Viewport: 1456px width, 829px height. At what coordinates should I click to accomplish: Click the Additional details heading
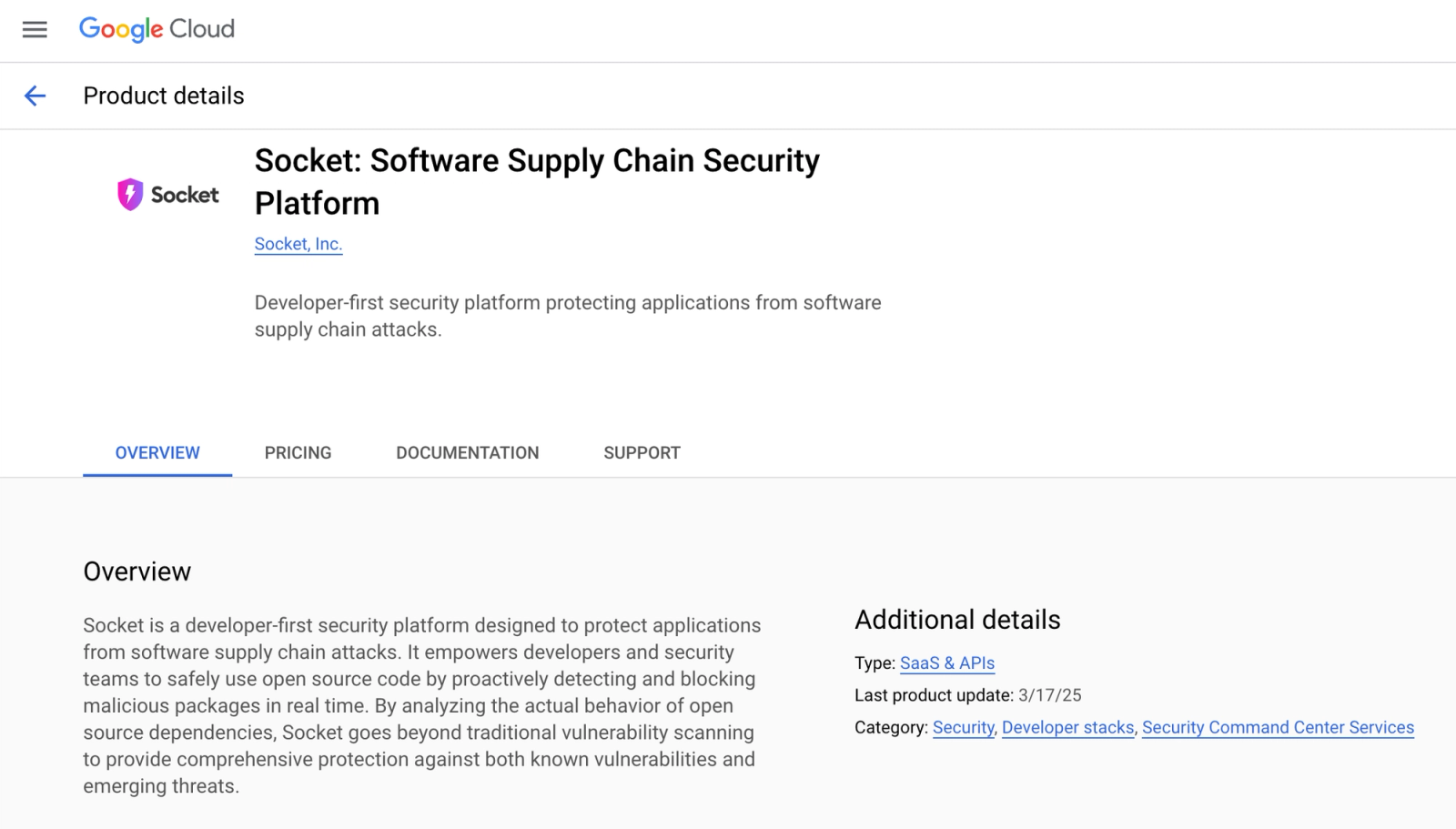[x=957, y=620]
